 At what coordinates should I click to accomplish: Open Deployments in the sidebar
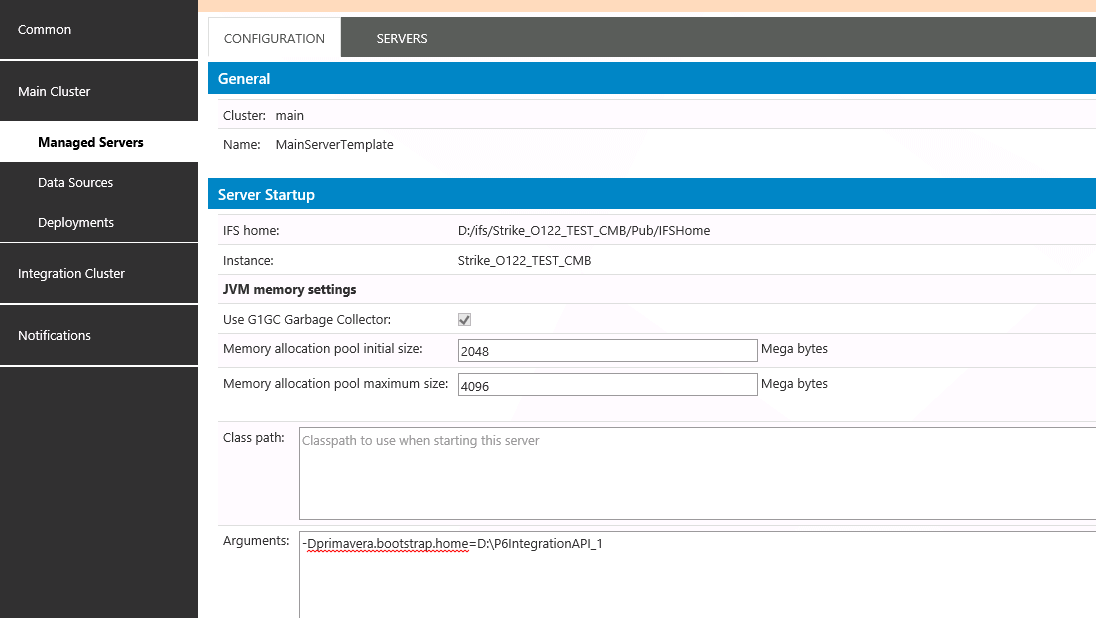[76, 222]
